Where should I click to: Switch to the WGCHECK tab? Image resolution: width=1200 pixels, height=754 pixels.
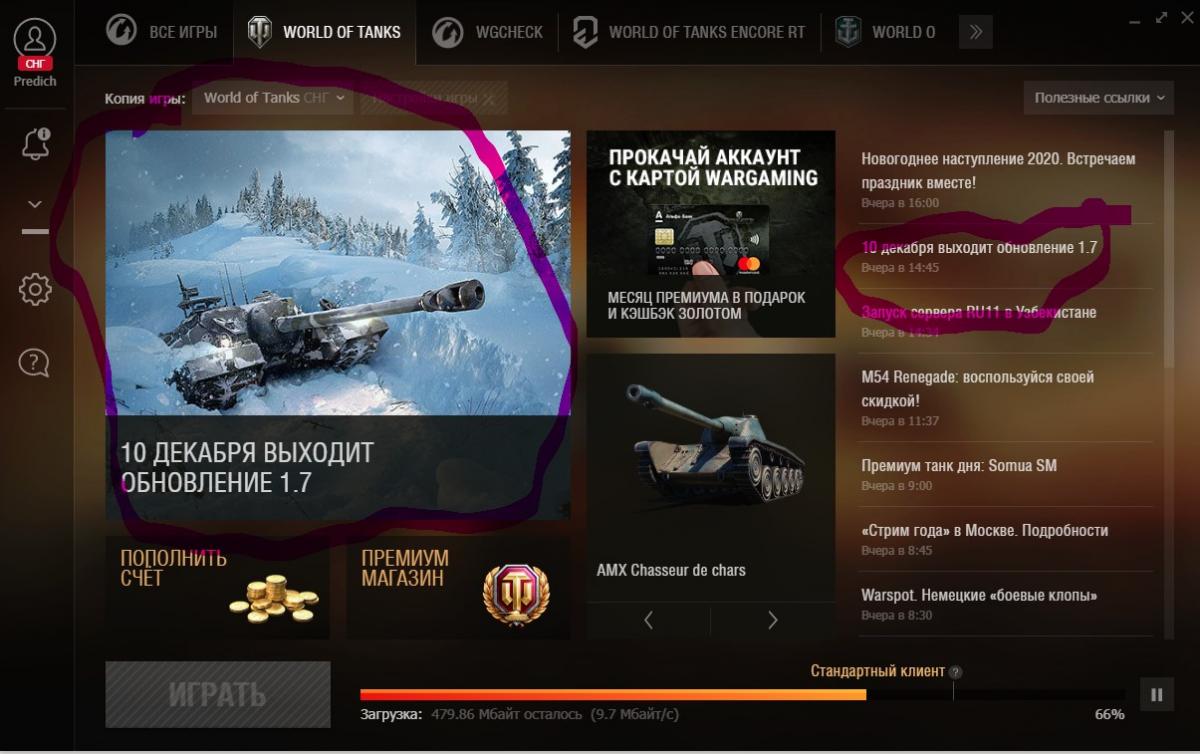[489, 32]
